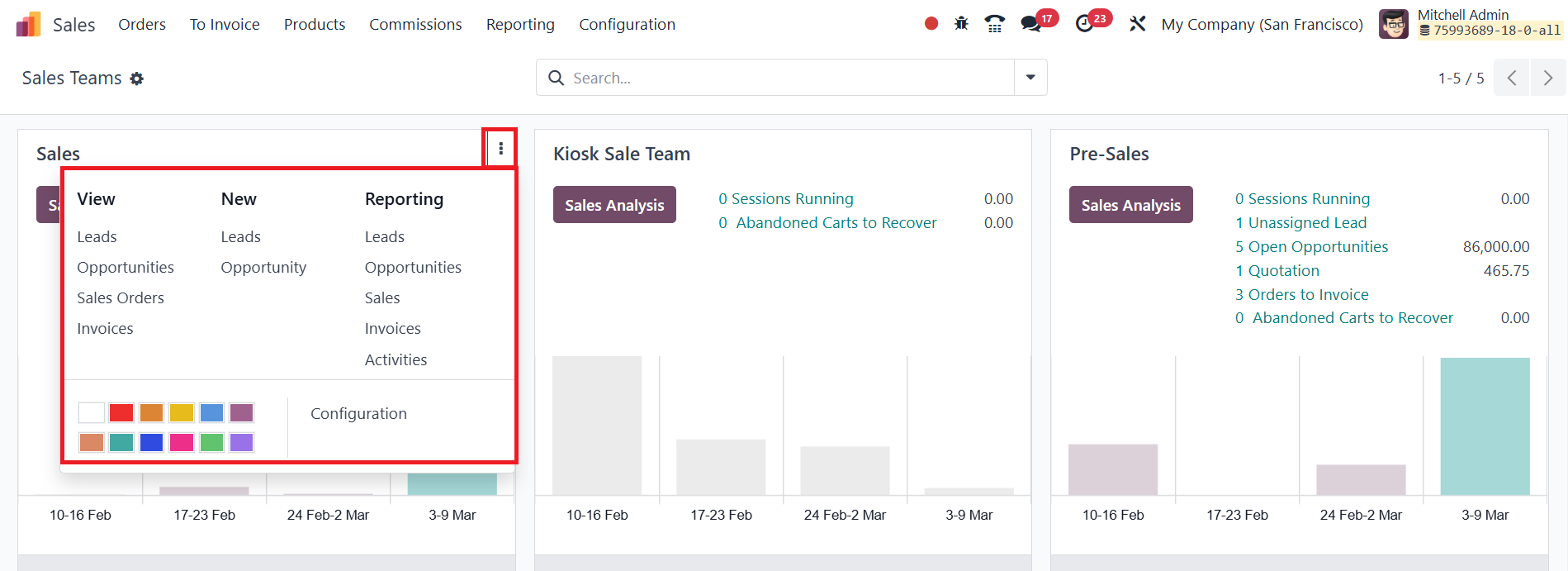Click the red recording indicator icon
1568x571 pixels.
[x=931, y=24]
